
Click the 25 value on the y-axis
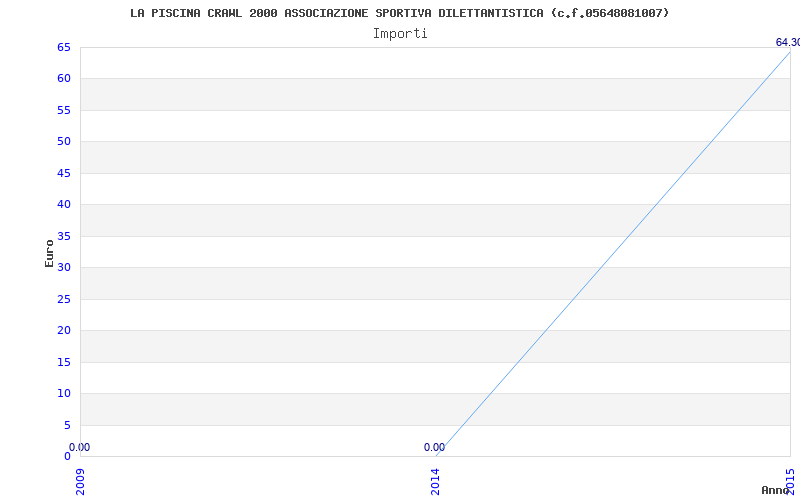64,299
